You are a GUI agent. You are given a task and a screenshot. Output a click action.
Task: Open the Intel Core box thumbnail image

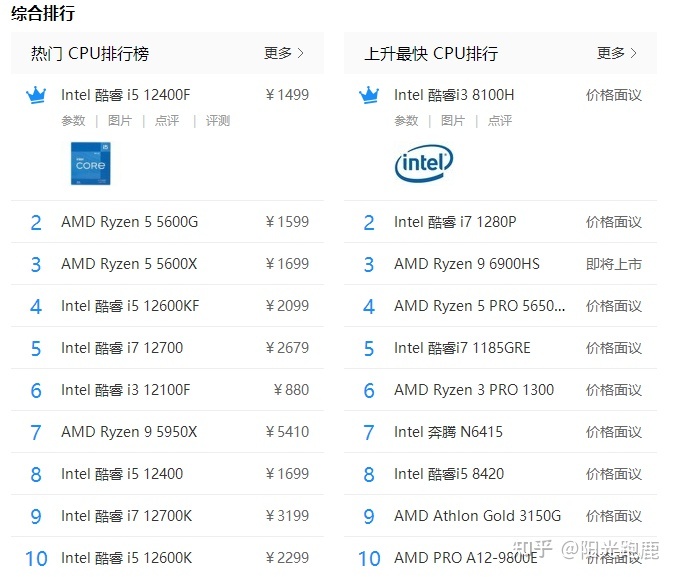[x=91, y=163]
